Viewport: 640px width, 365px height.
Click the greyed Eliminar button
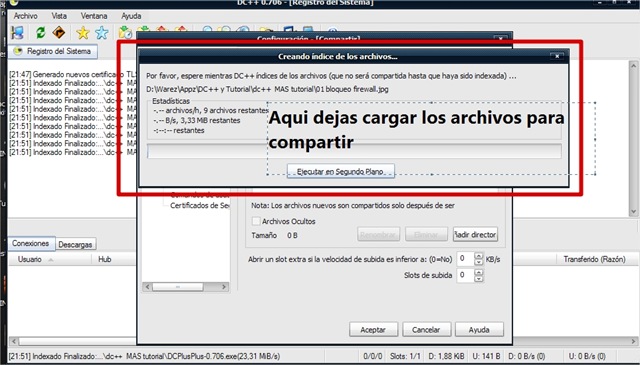click(426, 234)
